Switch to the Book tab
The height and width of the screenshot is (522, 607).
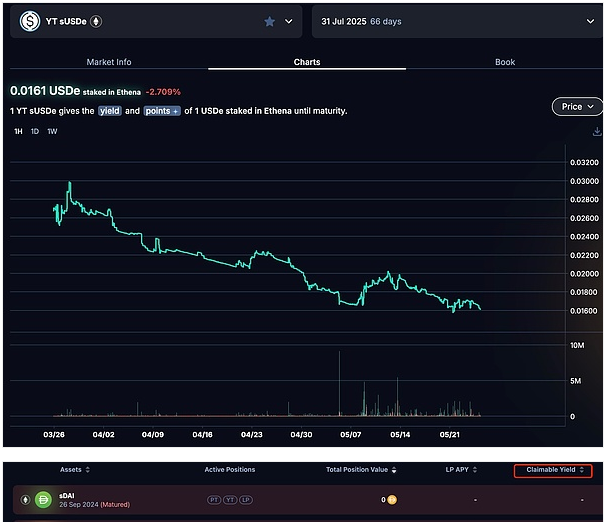pyautogui.click(x=505, y=62)
